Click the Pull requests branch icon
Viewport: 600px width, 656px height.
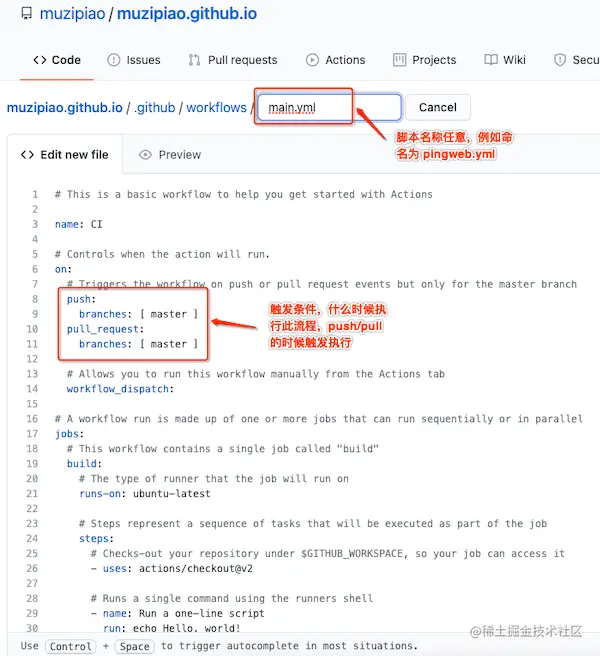[194, 60]
